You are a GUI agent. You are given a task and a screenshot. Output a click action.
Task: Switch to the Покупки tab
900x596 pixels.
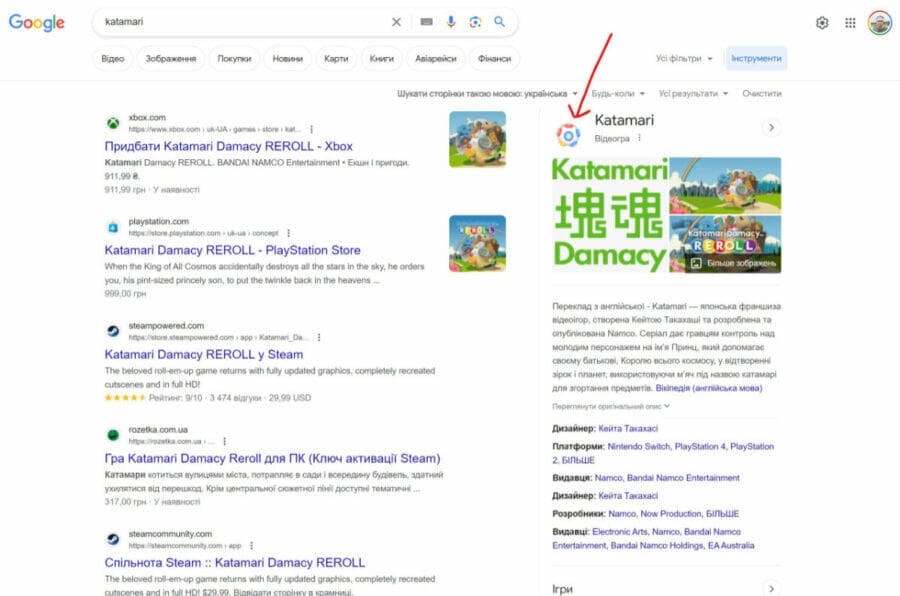pyautogui.click(x=234, y=59)
